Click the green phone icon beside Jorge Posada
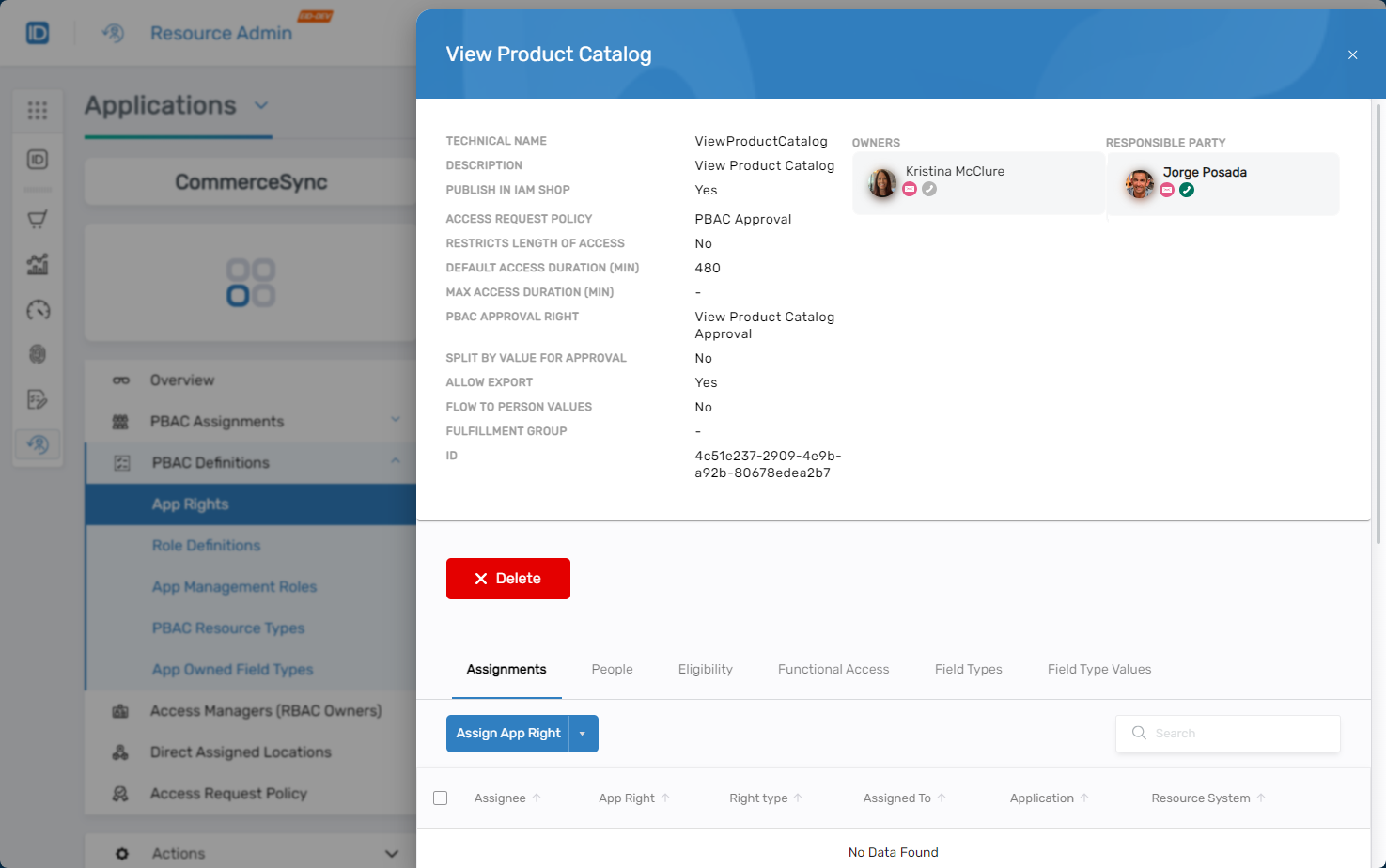This screenshot has width=1386, height=868. click(x=1187, y=189)
